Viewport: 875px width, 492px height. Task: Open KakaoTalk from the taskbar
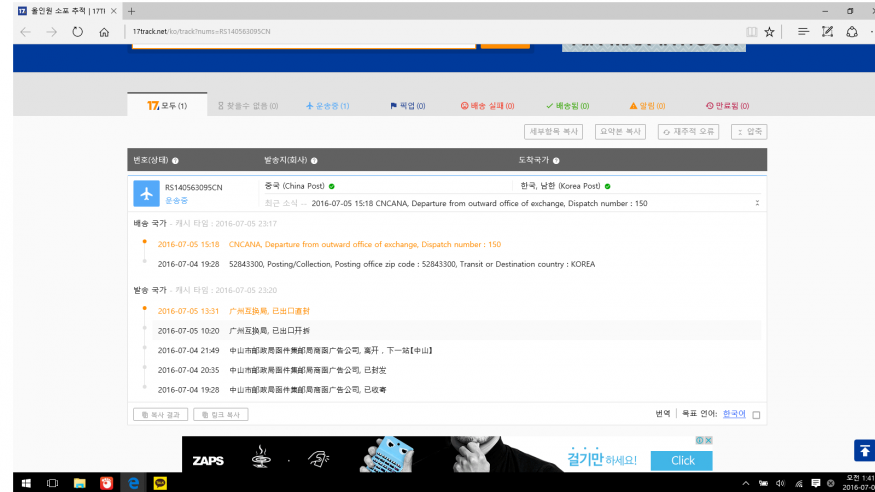coord(158,483)
